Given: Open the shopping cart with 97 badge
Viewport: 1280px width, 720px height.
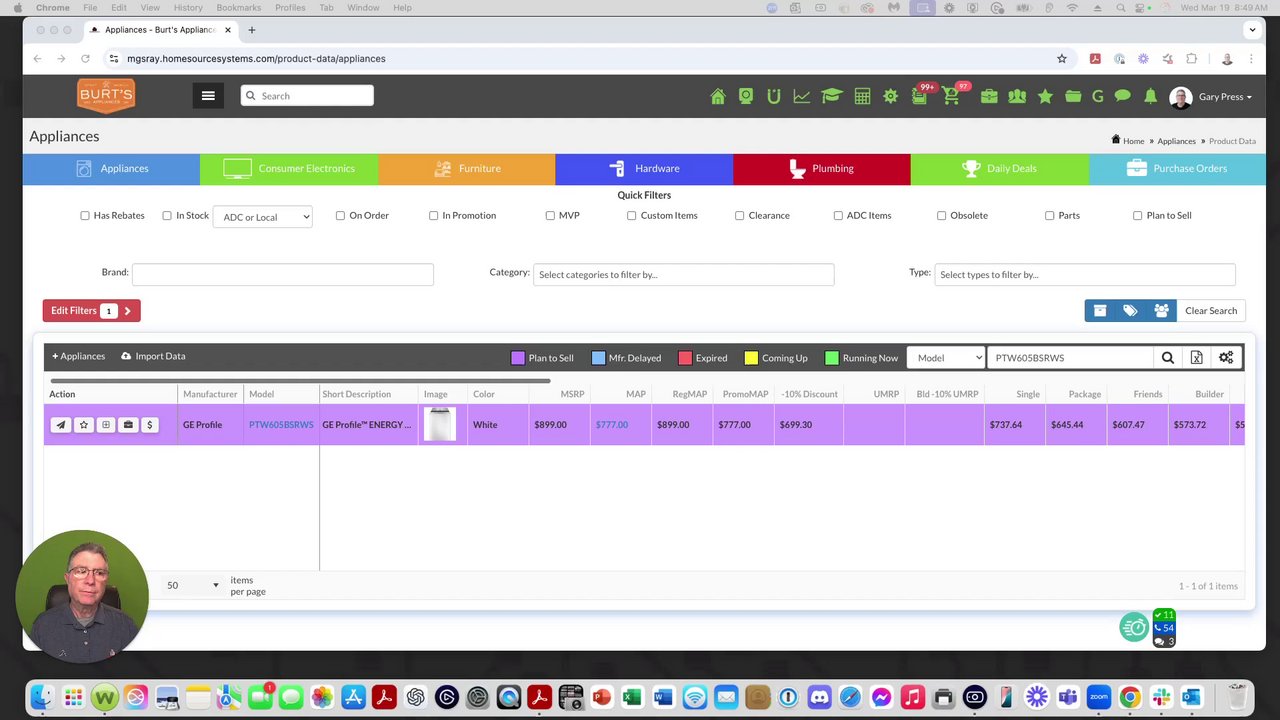Looking at the screenshot, I should [951, 96].
